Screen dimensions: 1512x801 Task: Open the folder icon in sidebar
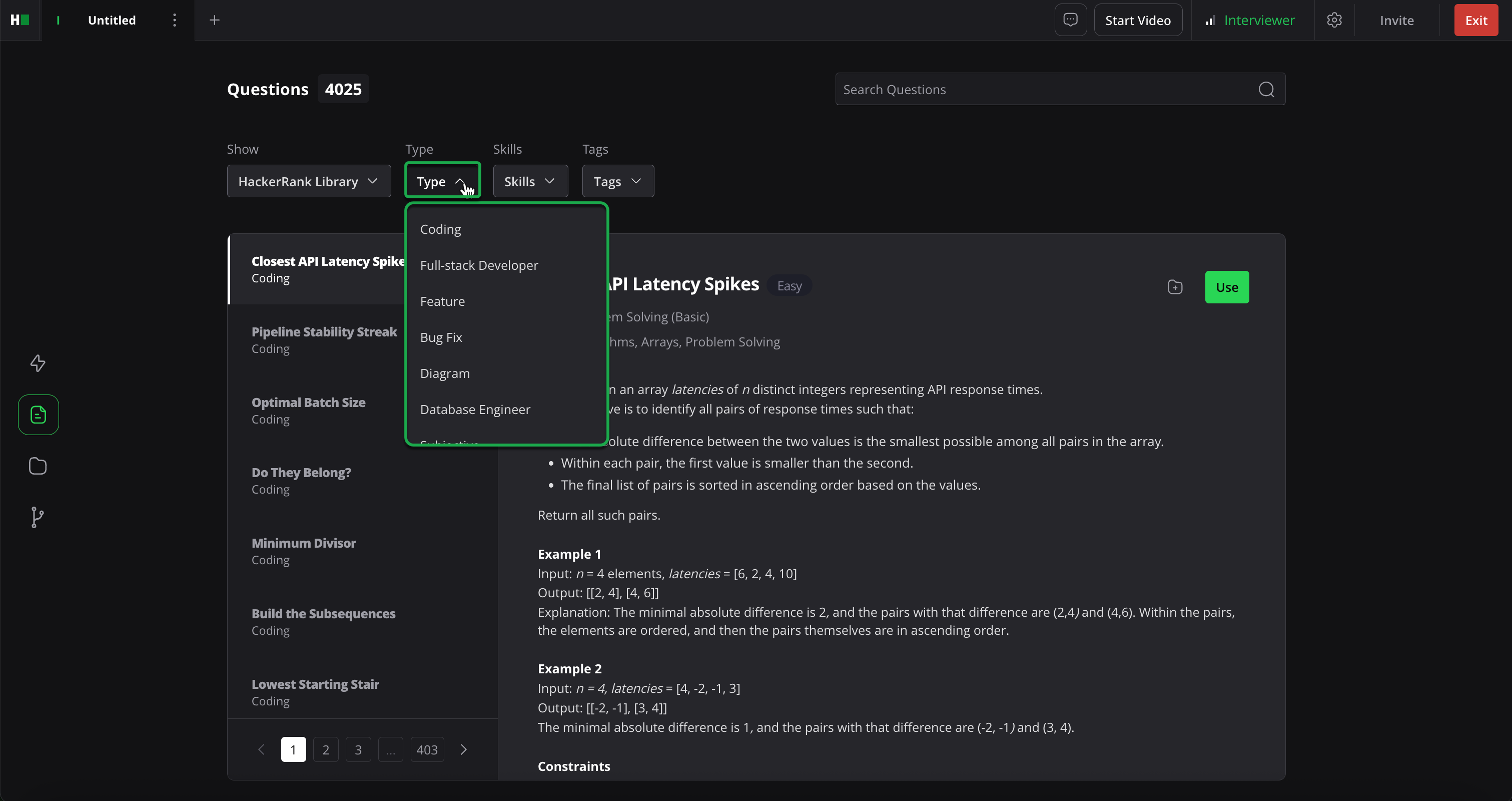coord(38,466)
